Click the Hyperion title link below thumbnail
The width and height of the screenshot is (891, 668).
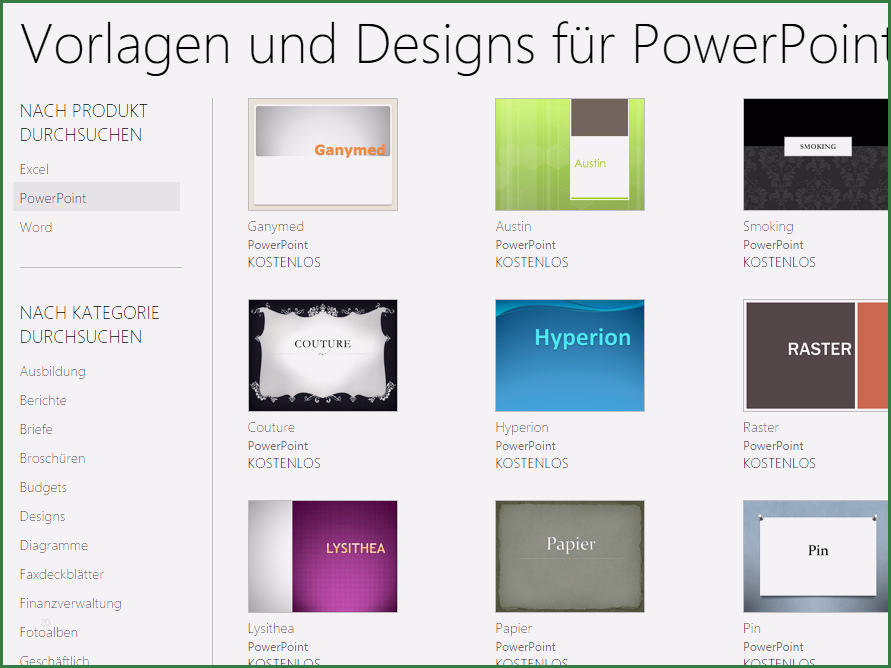[x=522, y=427]
